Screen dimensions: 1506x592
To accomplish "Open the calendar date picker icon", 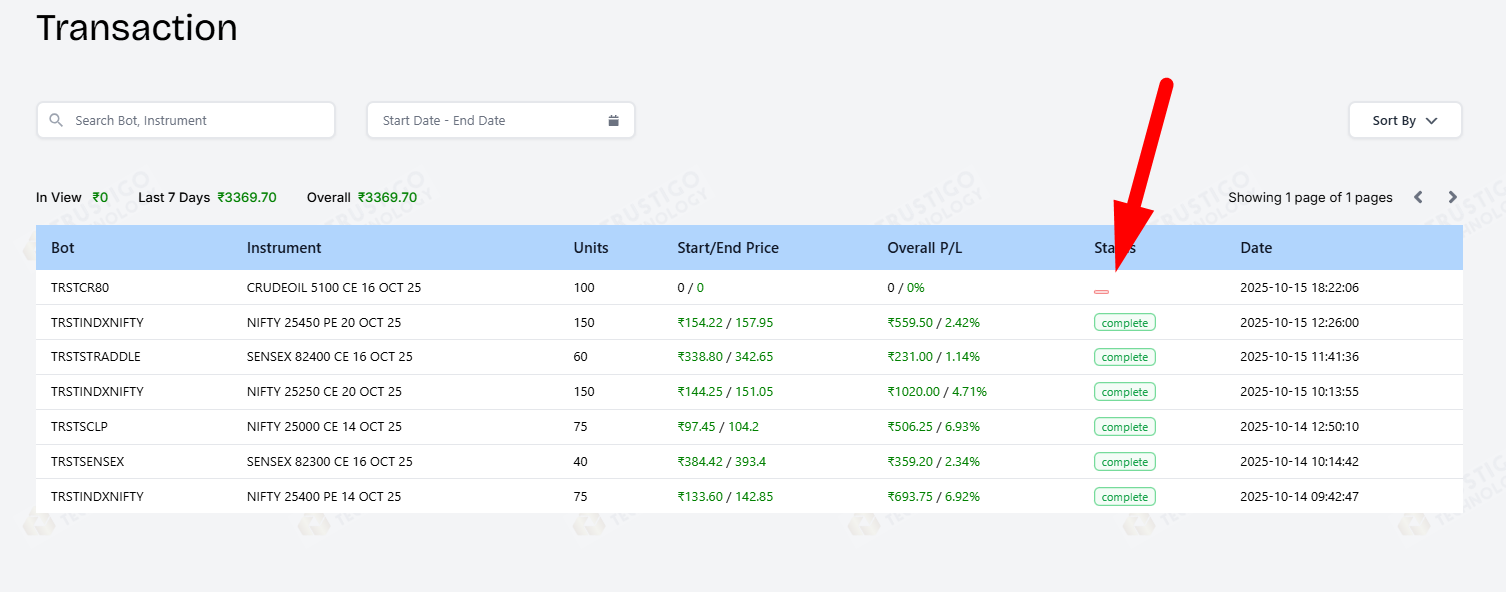I will (613, 120).
